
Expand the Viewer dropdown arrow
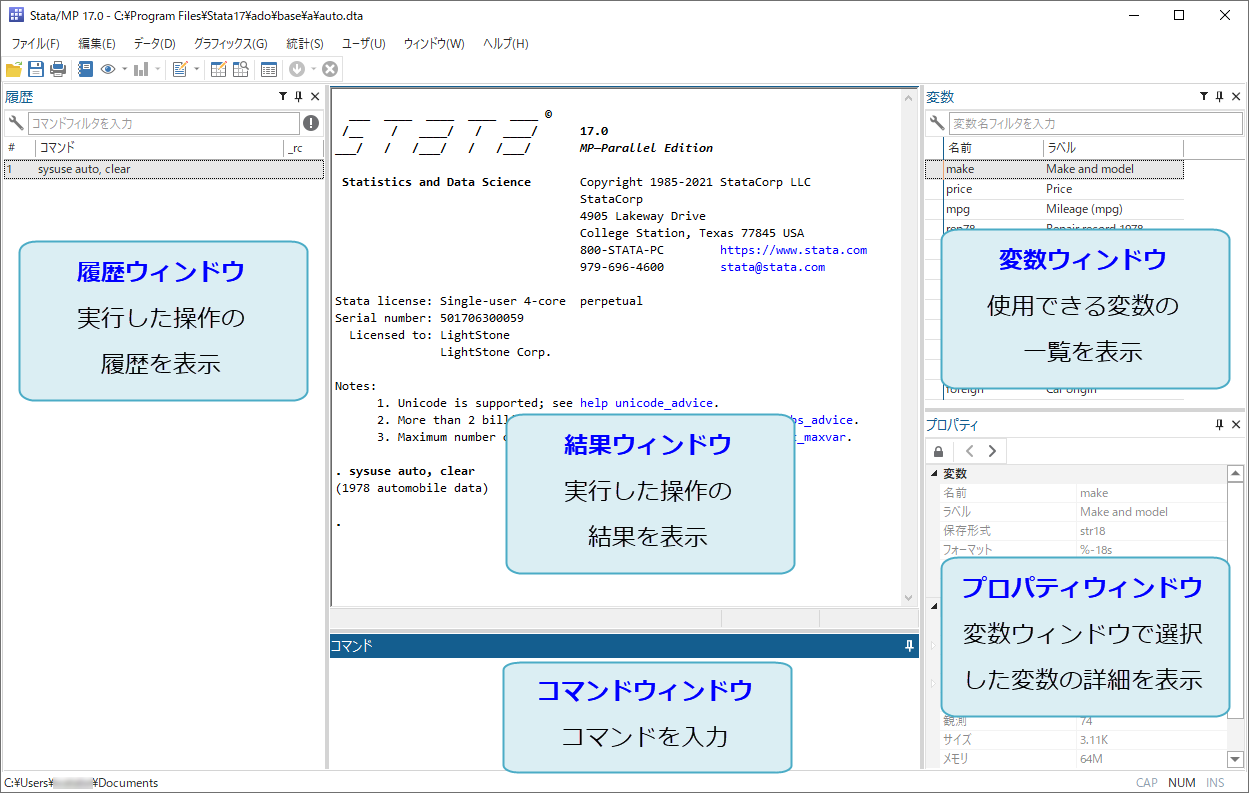tap(124, 69)
